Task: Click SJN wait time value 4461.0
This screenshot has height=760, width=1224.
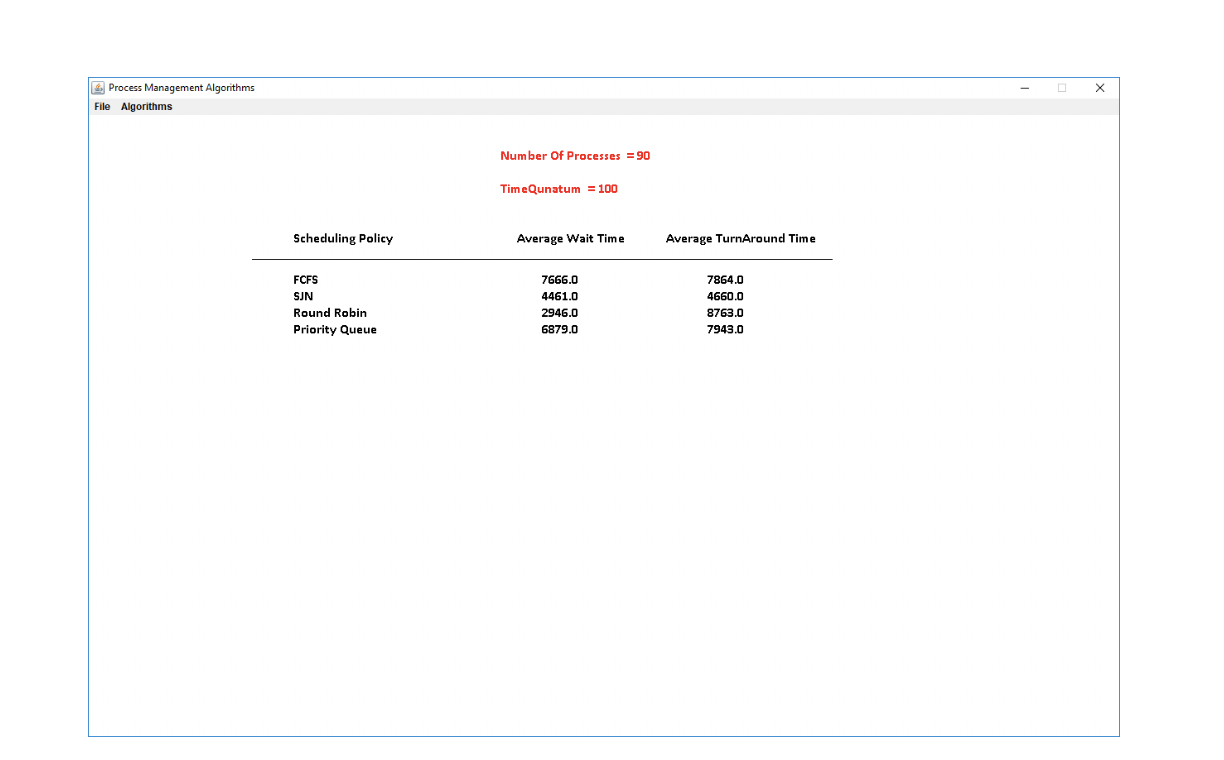Action: pos(559,296)
